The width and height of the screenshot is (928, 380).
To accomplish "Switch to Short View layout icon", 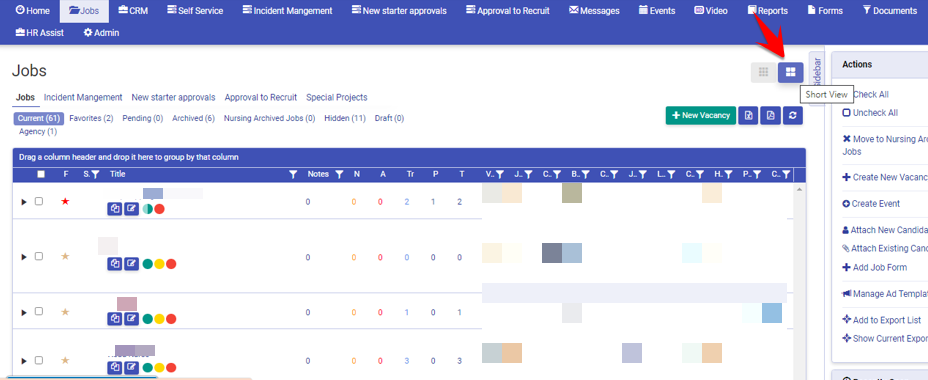I will coord(790,72).
